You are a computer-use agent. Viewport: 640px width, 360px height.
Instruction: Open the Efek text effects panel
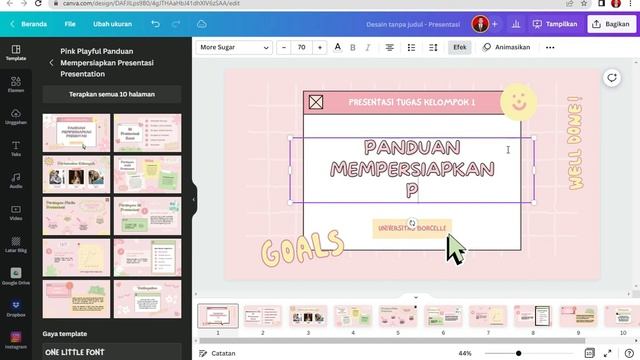[x=460, y=47]
